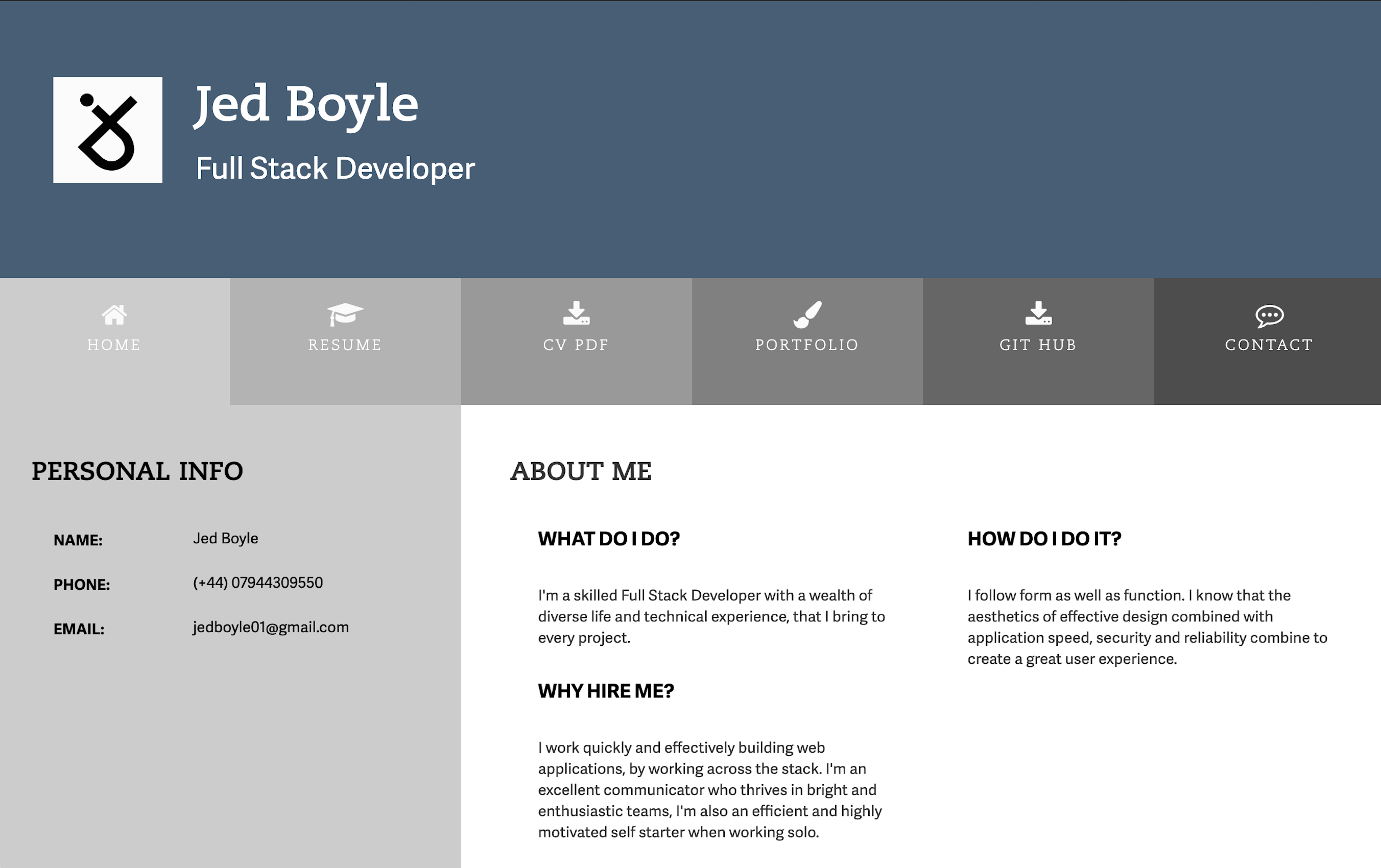Screen dimensions: 1381x868
Task: Click the phone number (+44) 07944309550
Action: (x=258, y=583)
